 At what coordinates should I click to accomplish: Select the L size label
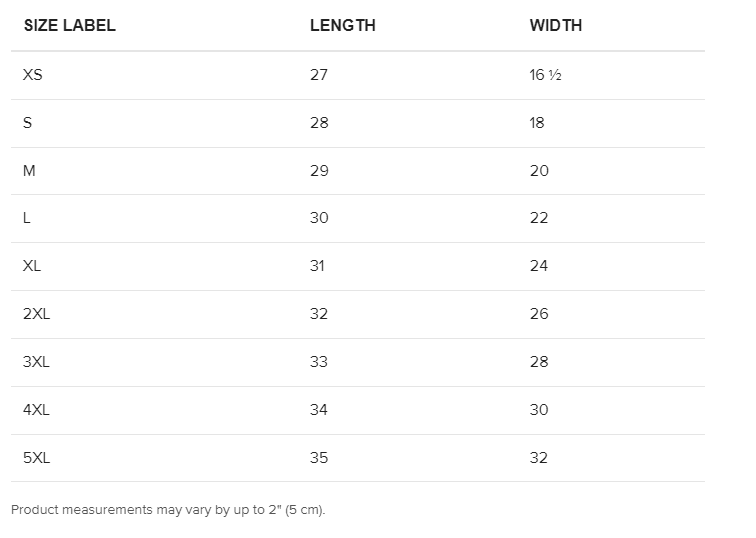click(x=27, y=218)
